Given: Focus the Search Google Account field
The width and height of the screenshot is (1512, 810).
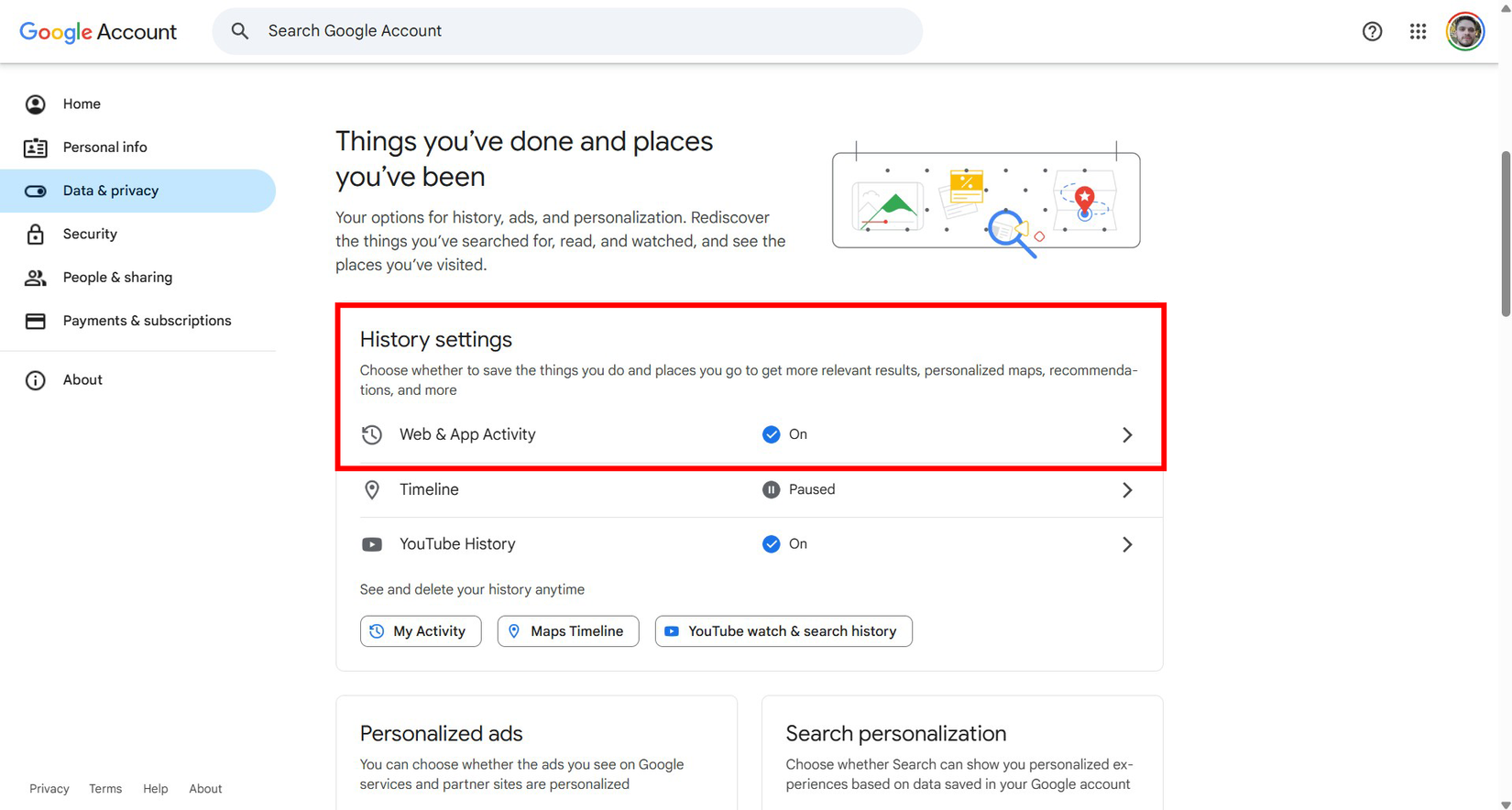Looking at the screenshot, I should pyautogui.click(x=567, y=31).
